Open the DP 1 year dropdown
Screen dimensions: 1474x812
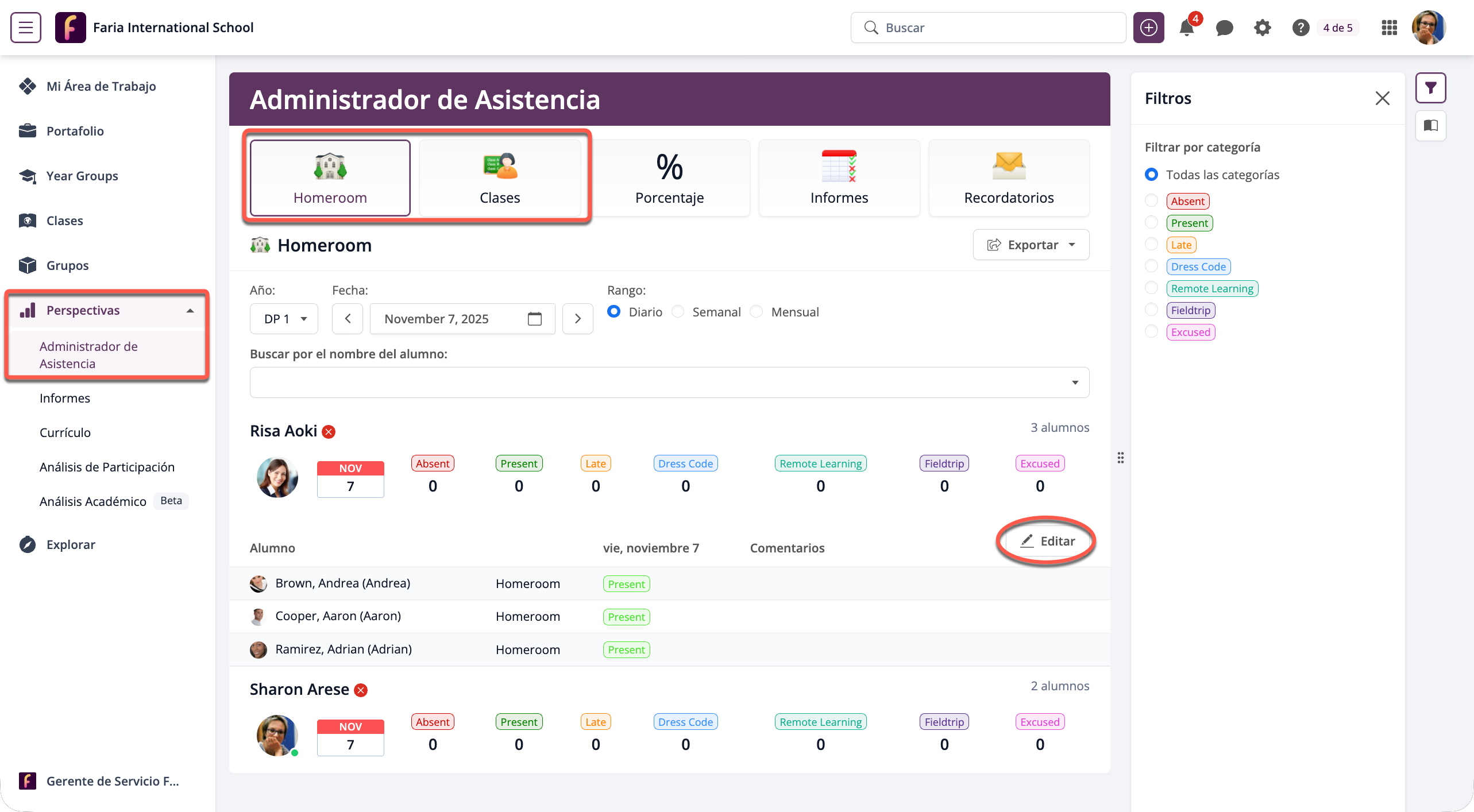[284, 319]
